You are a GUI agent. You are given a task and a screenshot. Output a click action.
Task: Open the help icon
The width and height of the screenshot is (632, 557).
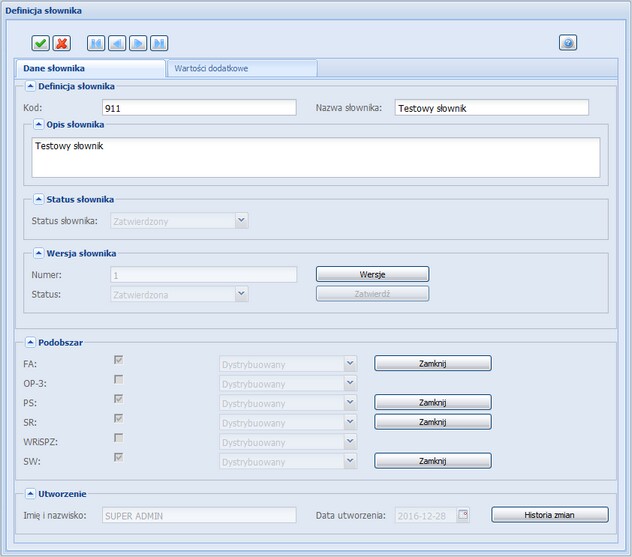click(568, 43)
